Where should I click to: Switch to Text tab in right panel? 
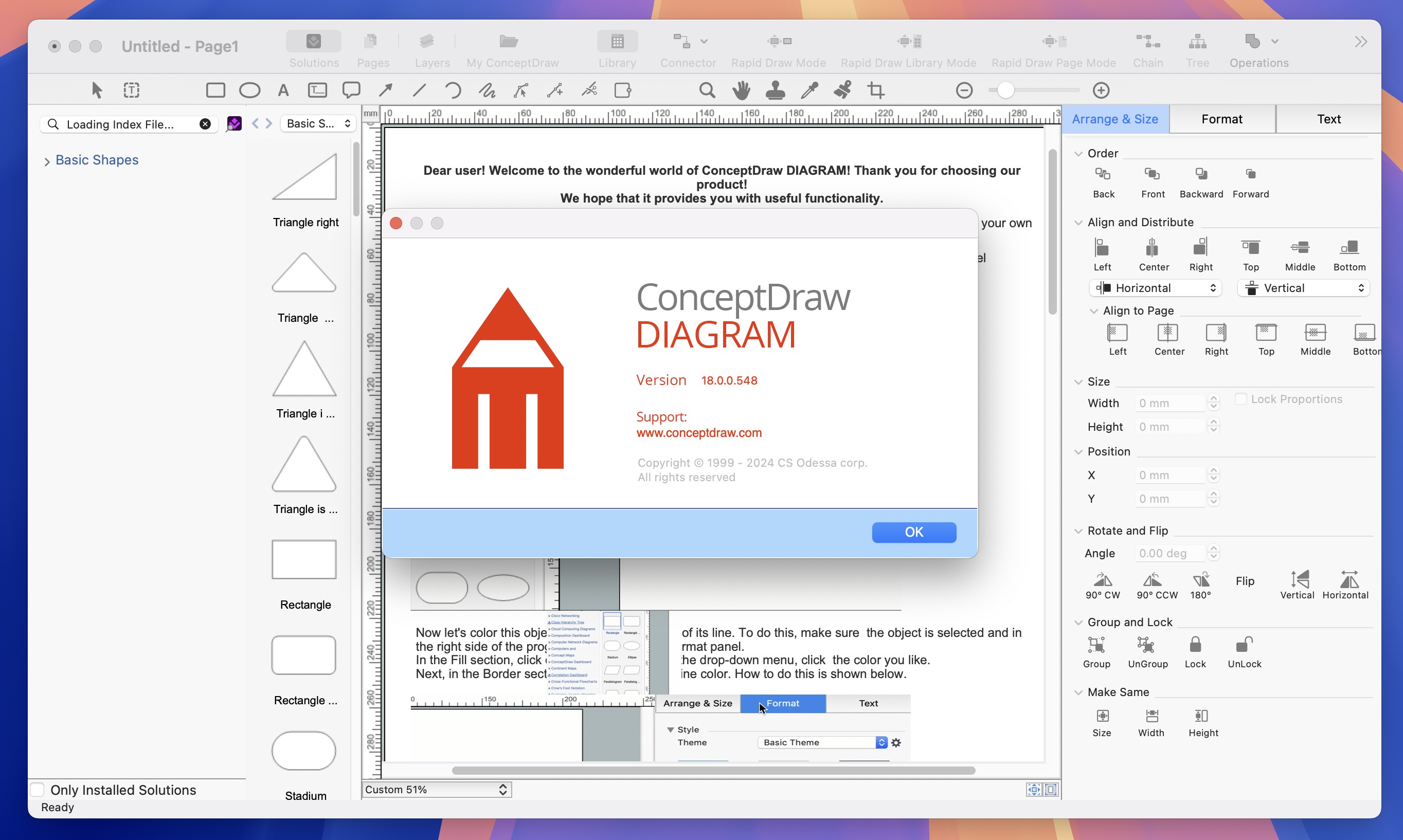click(x=1328, y=119)
